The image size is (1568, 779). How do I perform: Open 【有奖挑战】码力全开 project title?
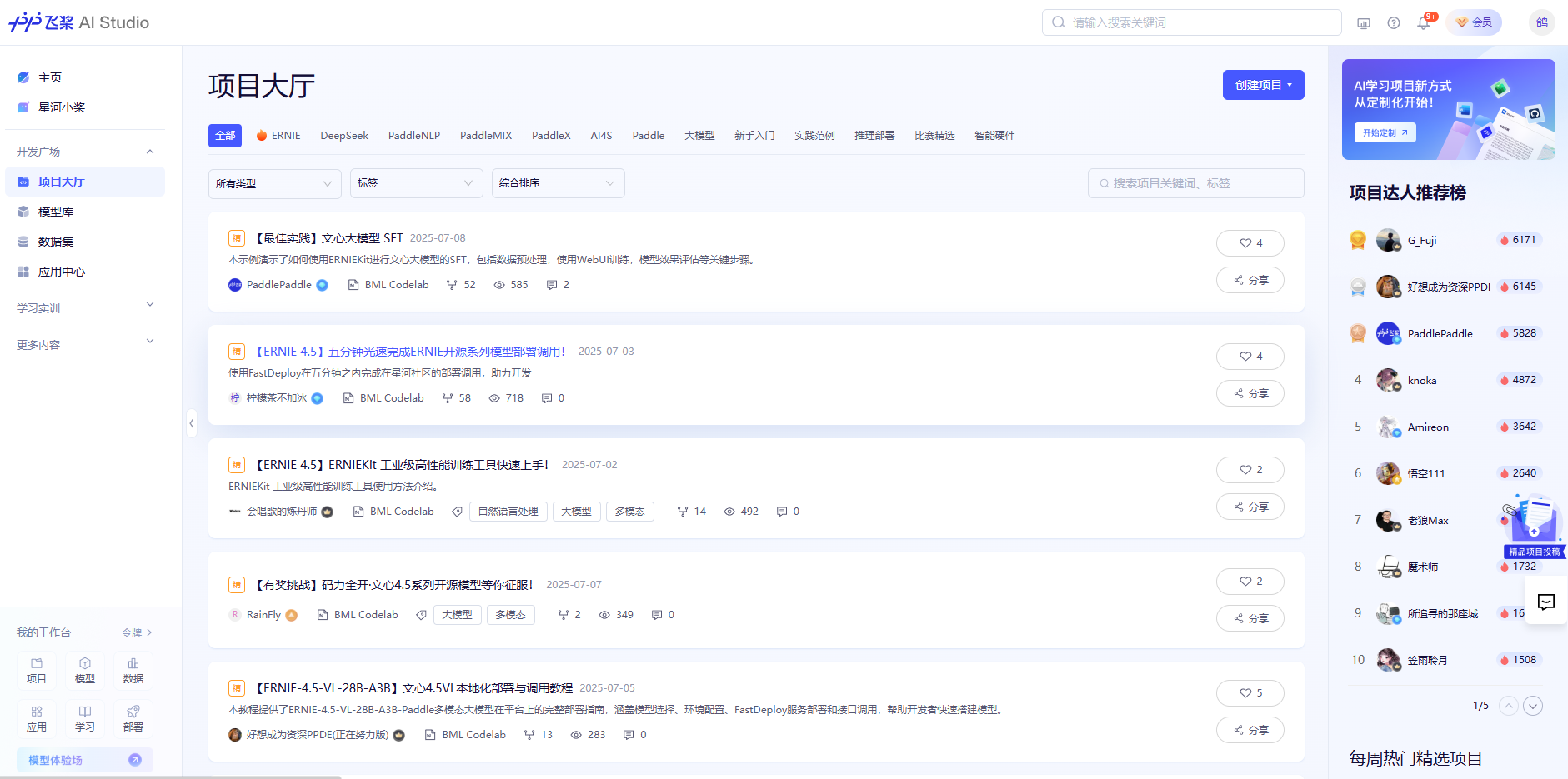[393, 585]
